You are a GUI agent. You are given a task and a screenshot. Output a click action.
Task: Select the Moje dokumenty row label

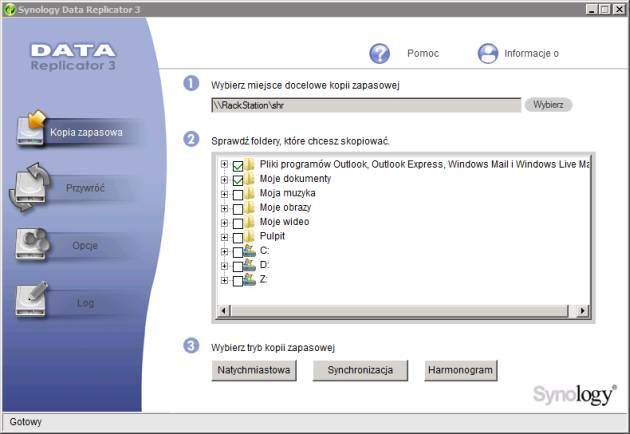tap(295, 178)
